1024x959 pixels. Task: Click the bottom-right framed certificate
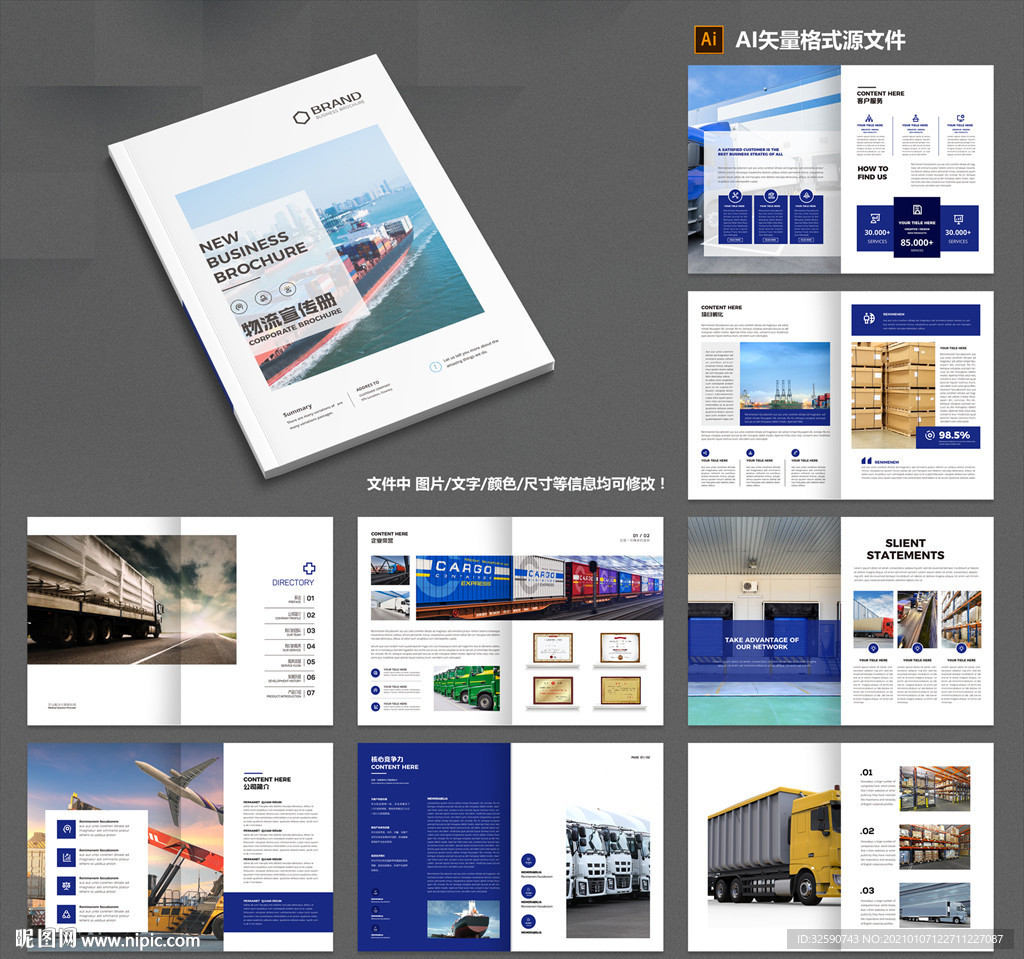click(620, 691)
